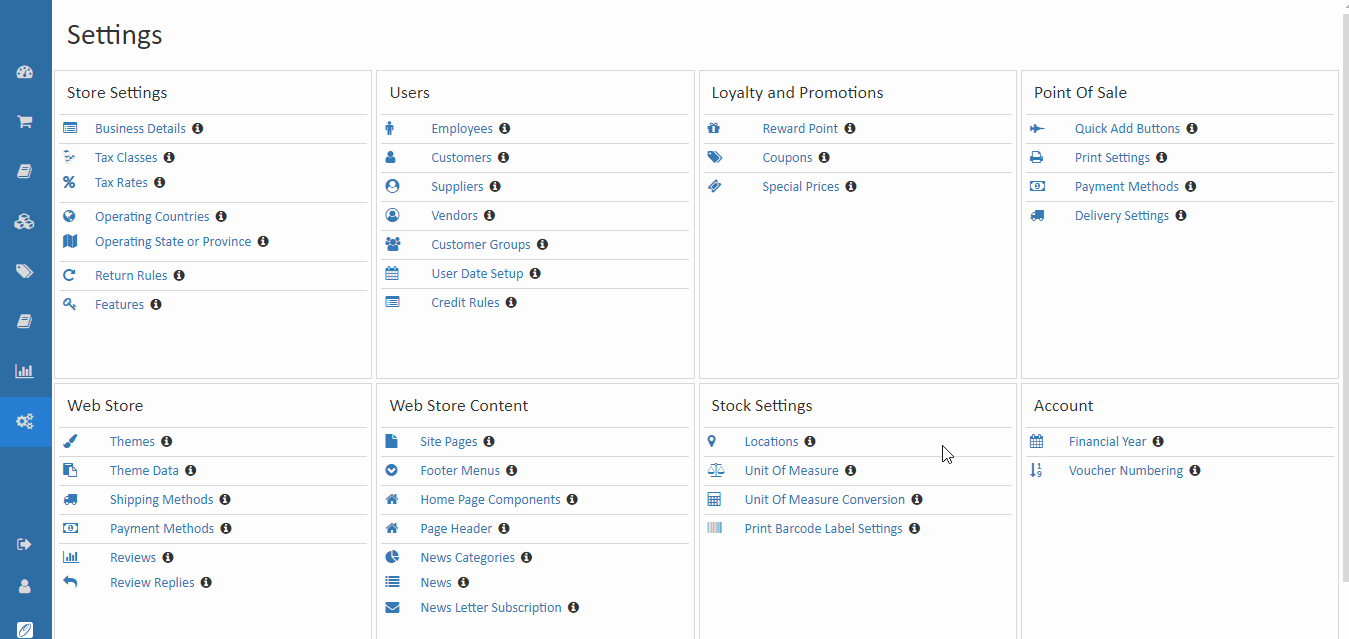Open Point Of Sale Payment Methods
This screenshot has height=639, width=1349.
click(1127, 187)
